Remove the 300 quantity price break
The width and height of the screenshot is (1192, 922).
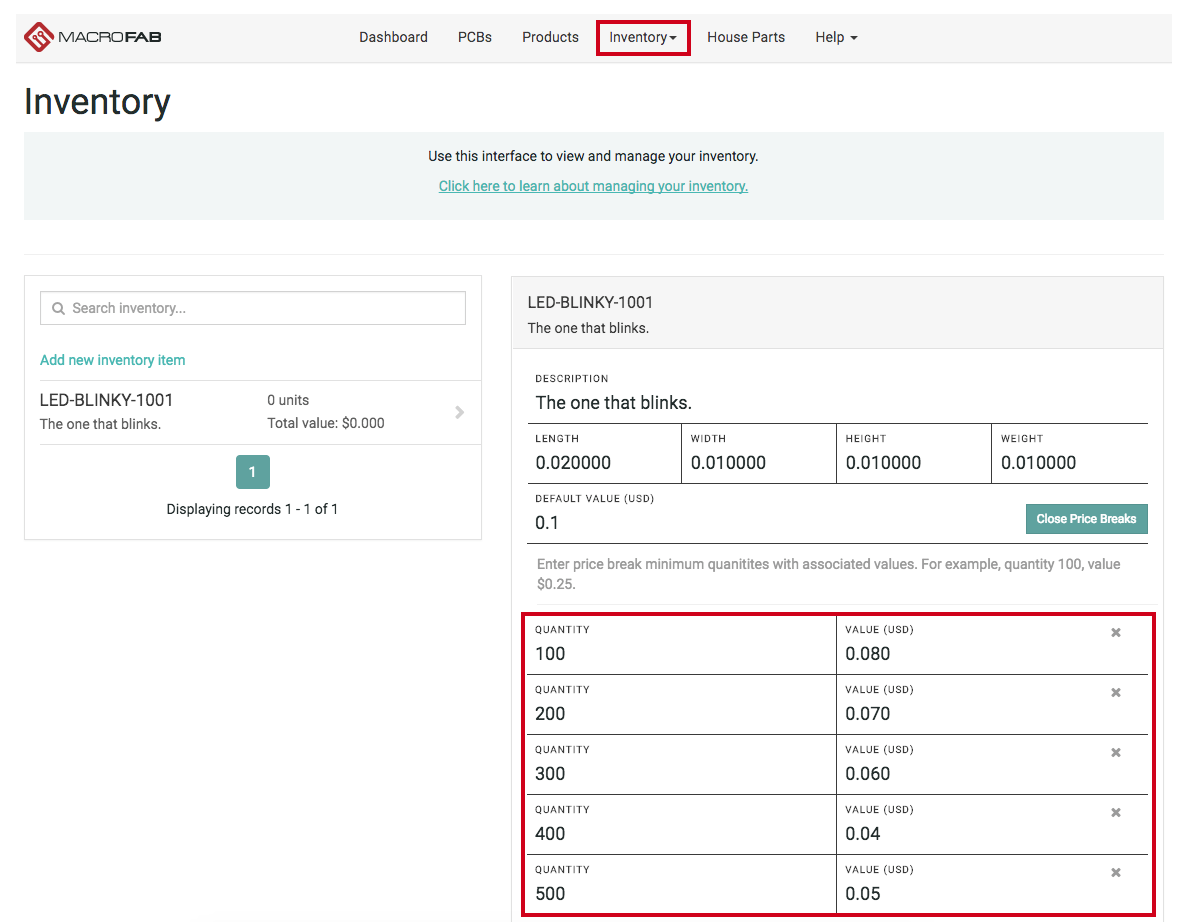tap(1116, 753)
